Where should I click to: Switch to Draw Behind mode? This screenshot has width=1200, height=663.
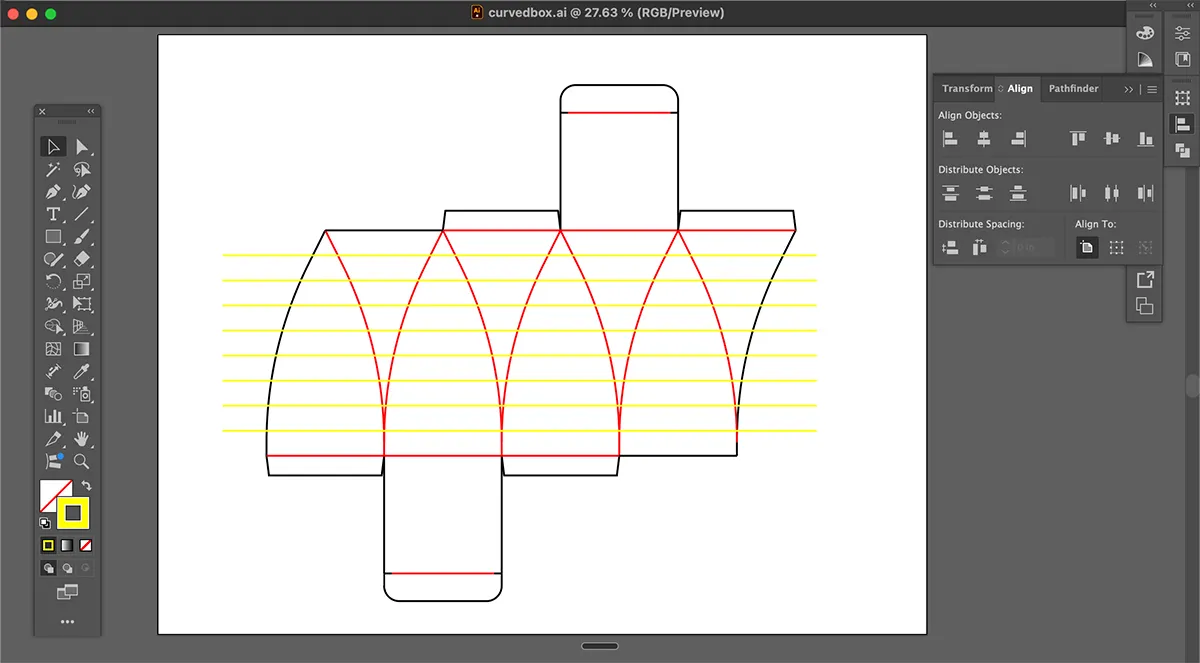(66, 568)
